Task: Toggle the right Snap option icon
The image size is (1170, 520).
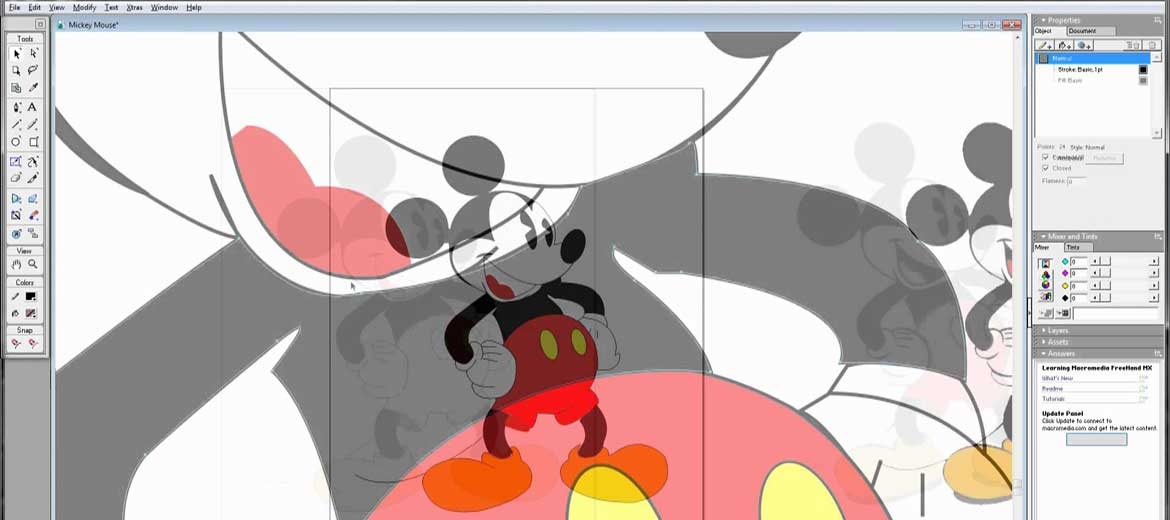Action: [33, 343]
